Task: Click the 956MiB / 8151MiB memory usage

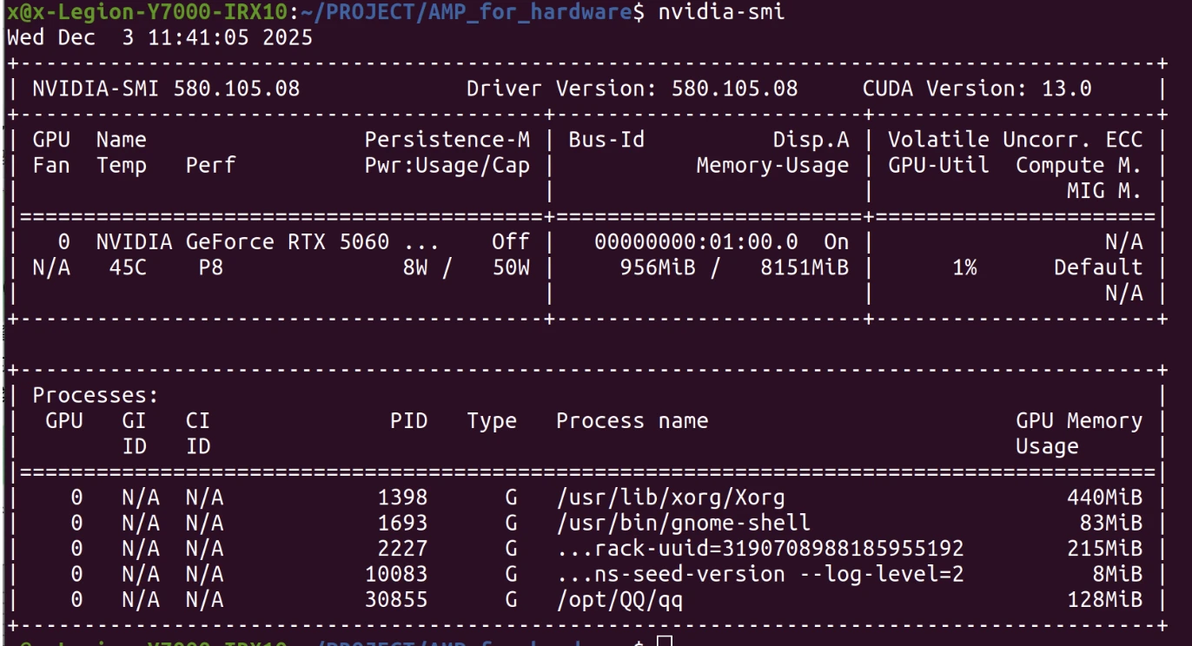Action: (734, 268)
